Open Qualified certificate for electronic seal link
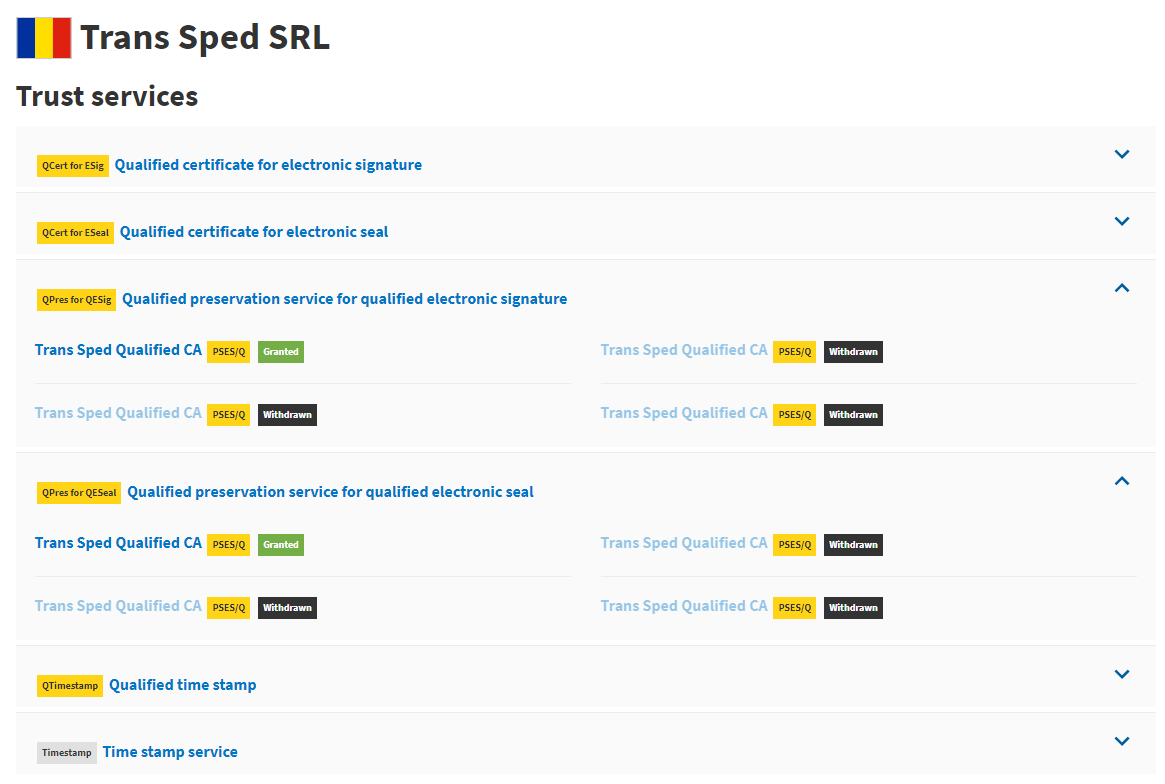This screenshot has height=784, width=1165. [254, 232]
